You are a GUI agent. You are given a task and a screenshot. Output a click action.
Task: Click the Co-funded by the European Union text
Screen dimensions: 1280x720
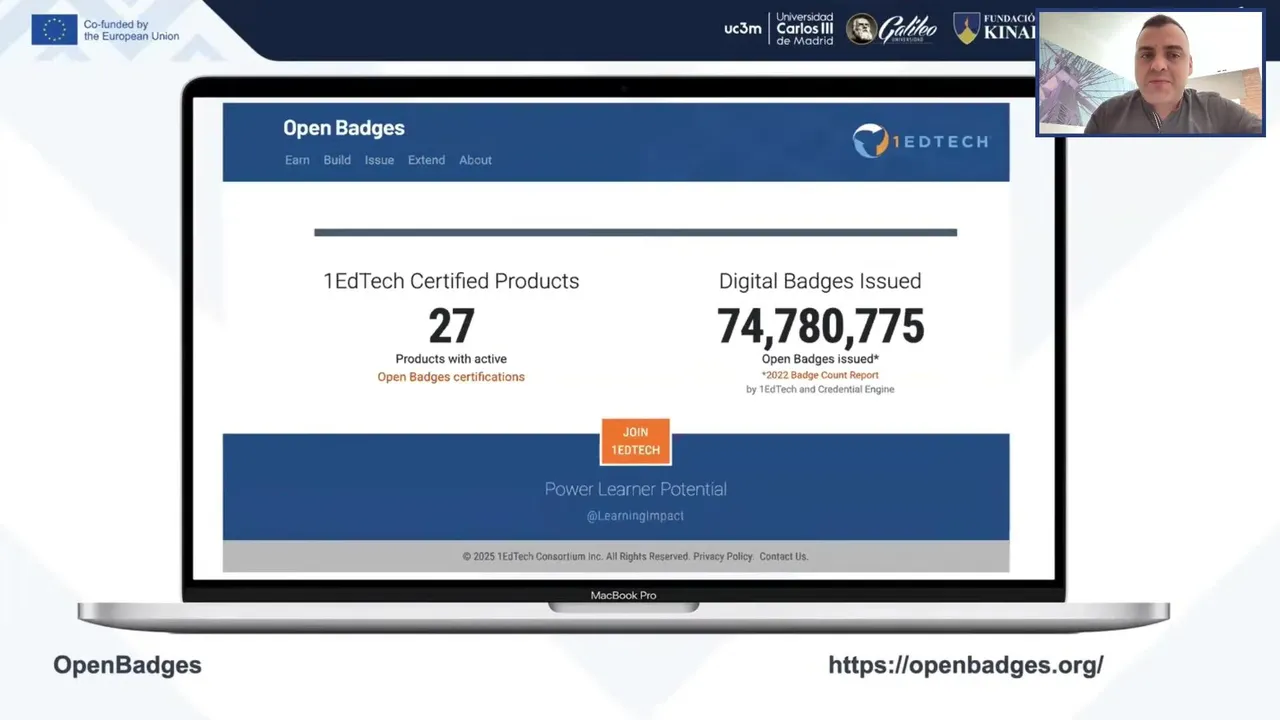[131, 30]
